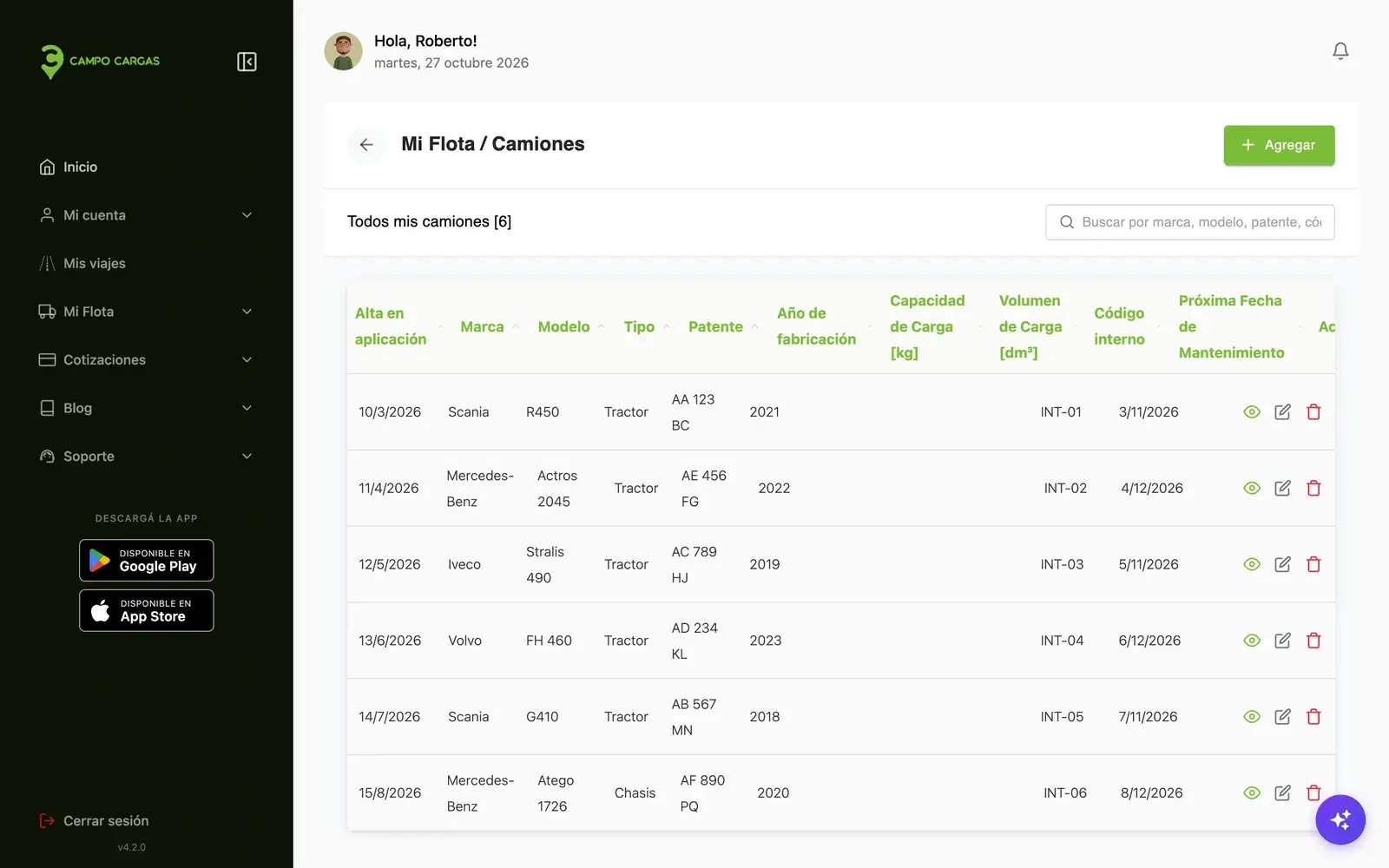Expand the Mi Flota menu

click(146, 312)
